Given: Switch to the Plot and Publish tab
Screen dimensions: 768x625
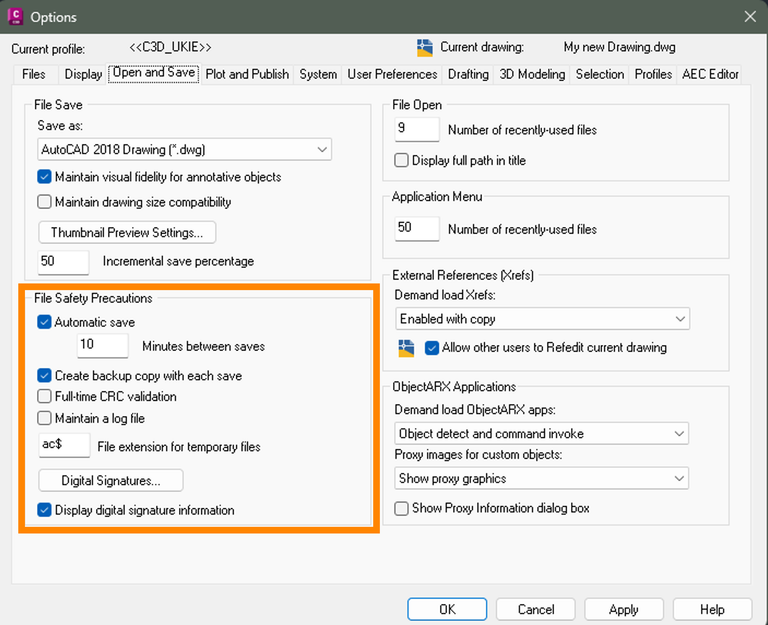Looking at the screenshot, I should 247,74.
